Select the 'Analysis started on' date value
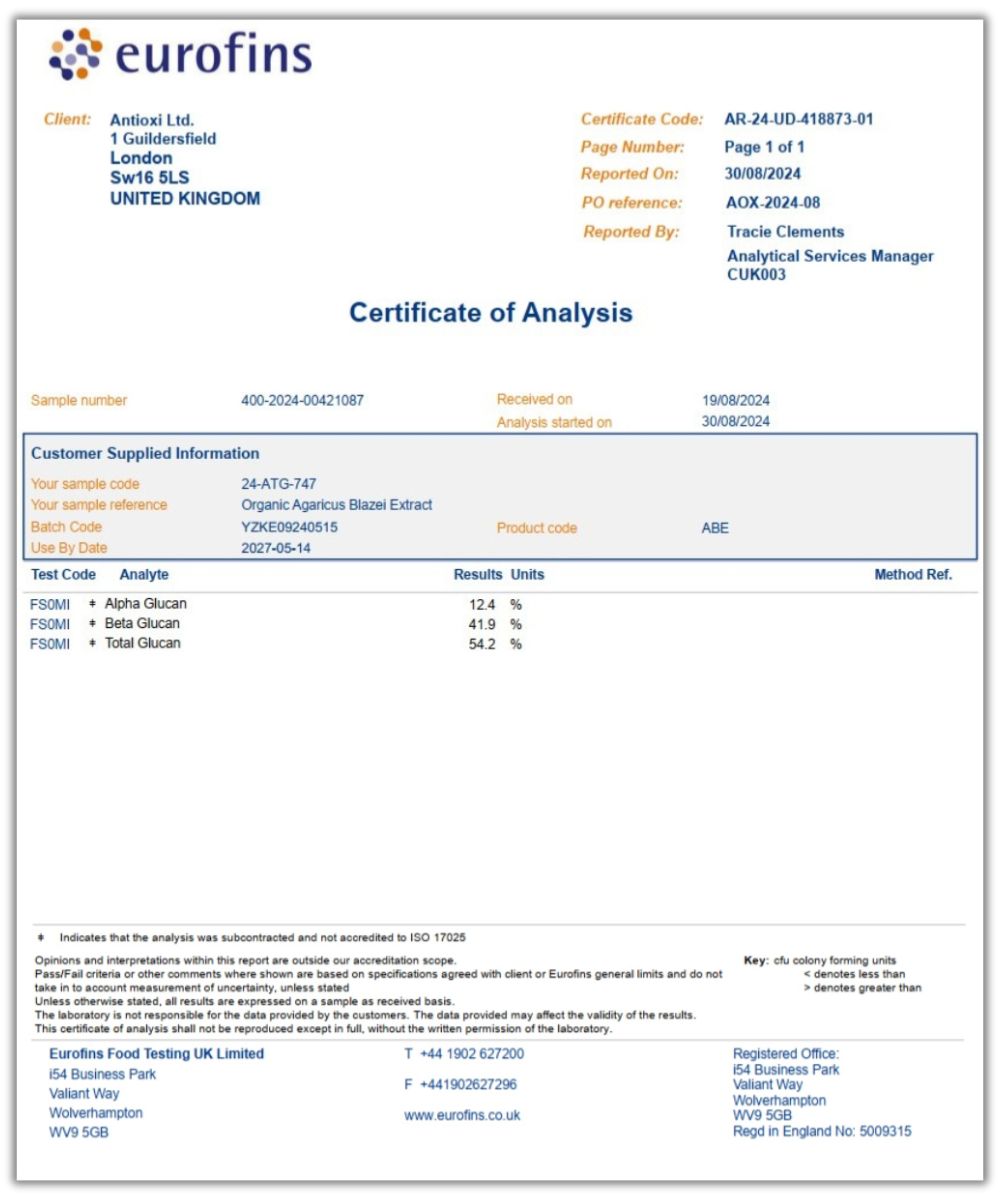1000x1200 pixels. point(736,422)
